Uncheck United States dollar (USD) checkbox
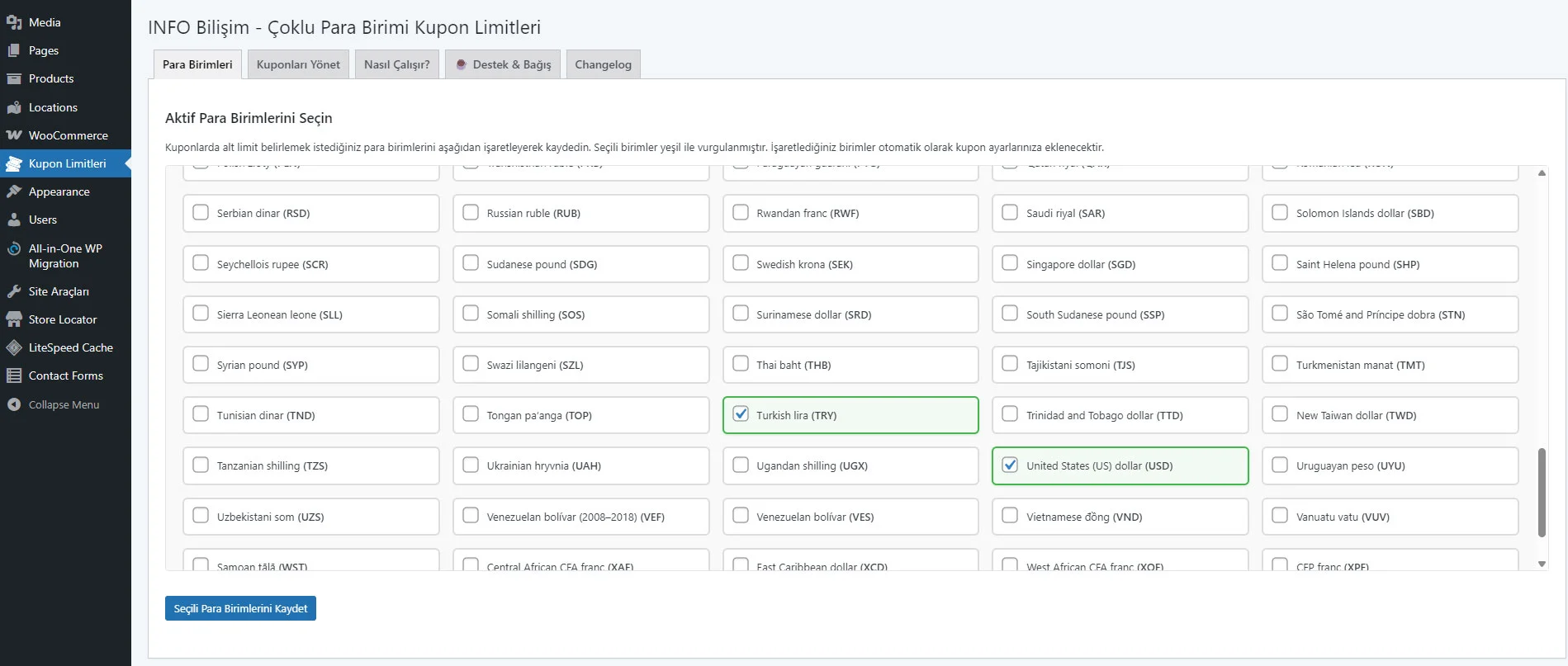Image resolution: width=1568 pixels, height=666 pixels. click(x=1010, y=465)
